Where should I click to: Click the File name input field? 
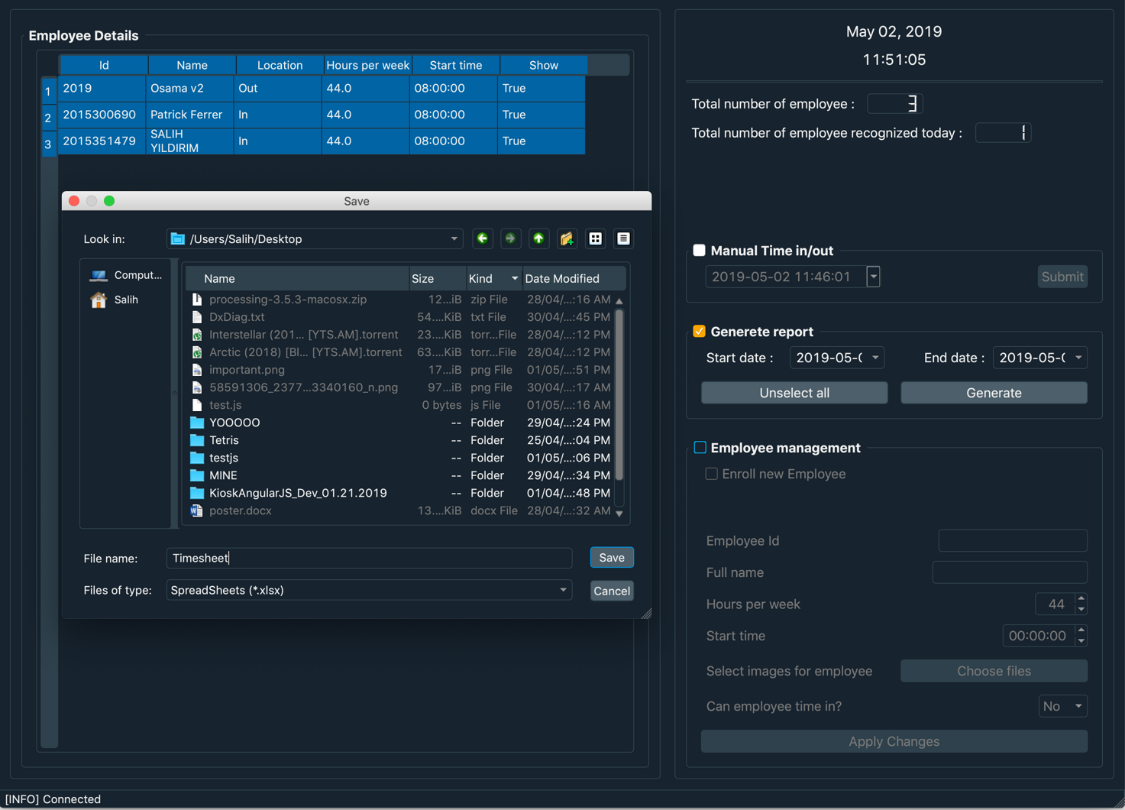coord(369,558)
